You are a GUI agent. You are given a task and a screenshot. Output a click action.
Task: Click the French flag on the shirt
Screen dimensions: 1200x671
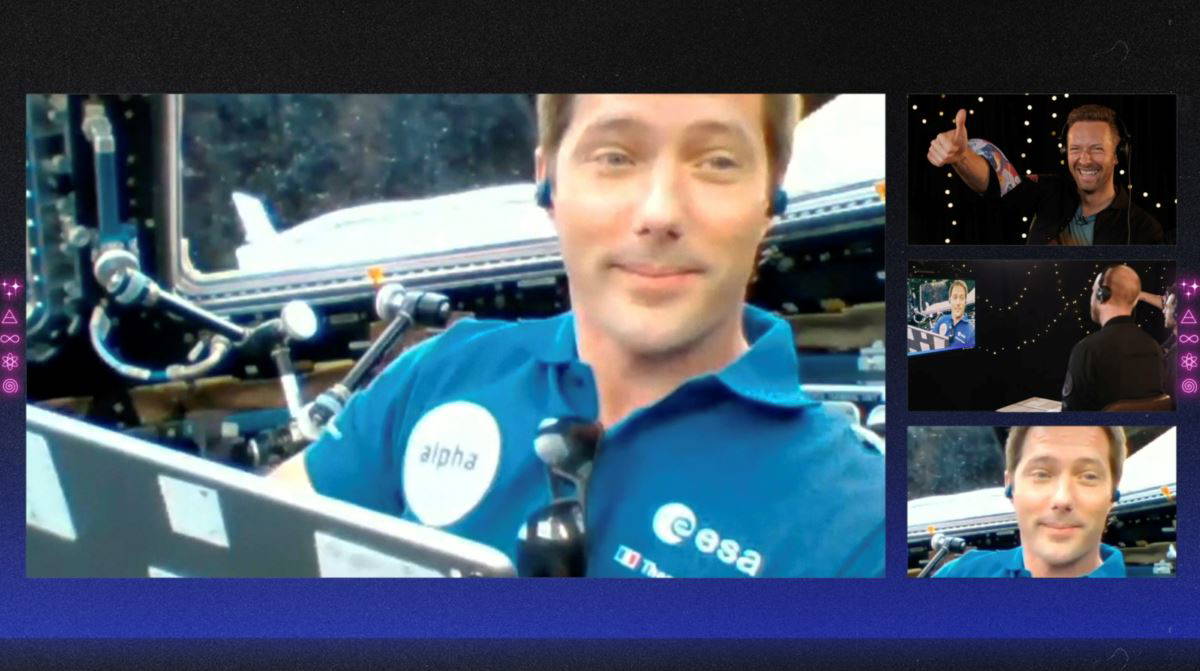(x=627, y=556)
